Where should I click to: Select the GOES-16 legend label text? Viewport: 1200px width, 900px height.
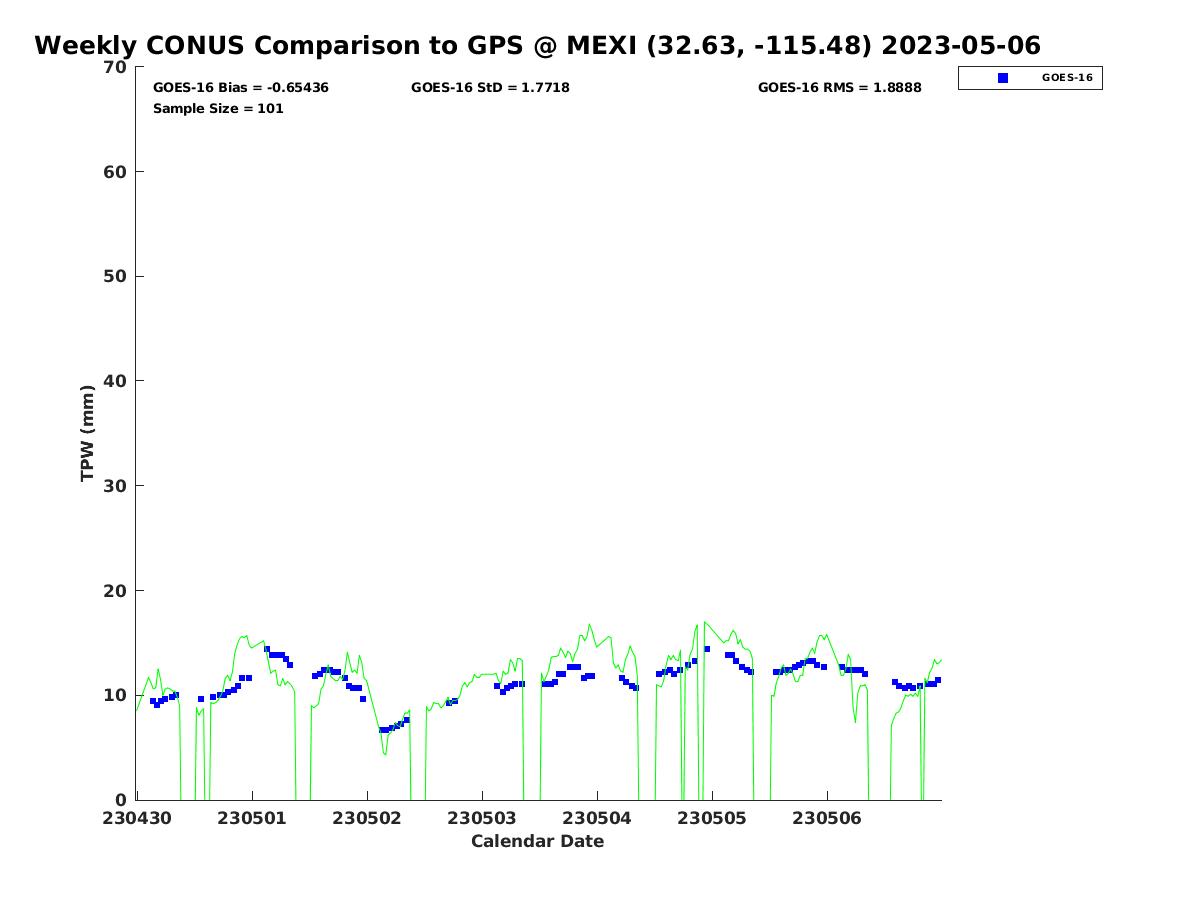click(x=1067, y=78)
